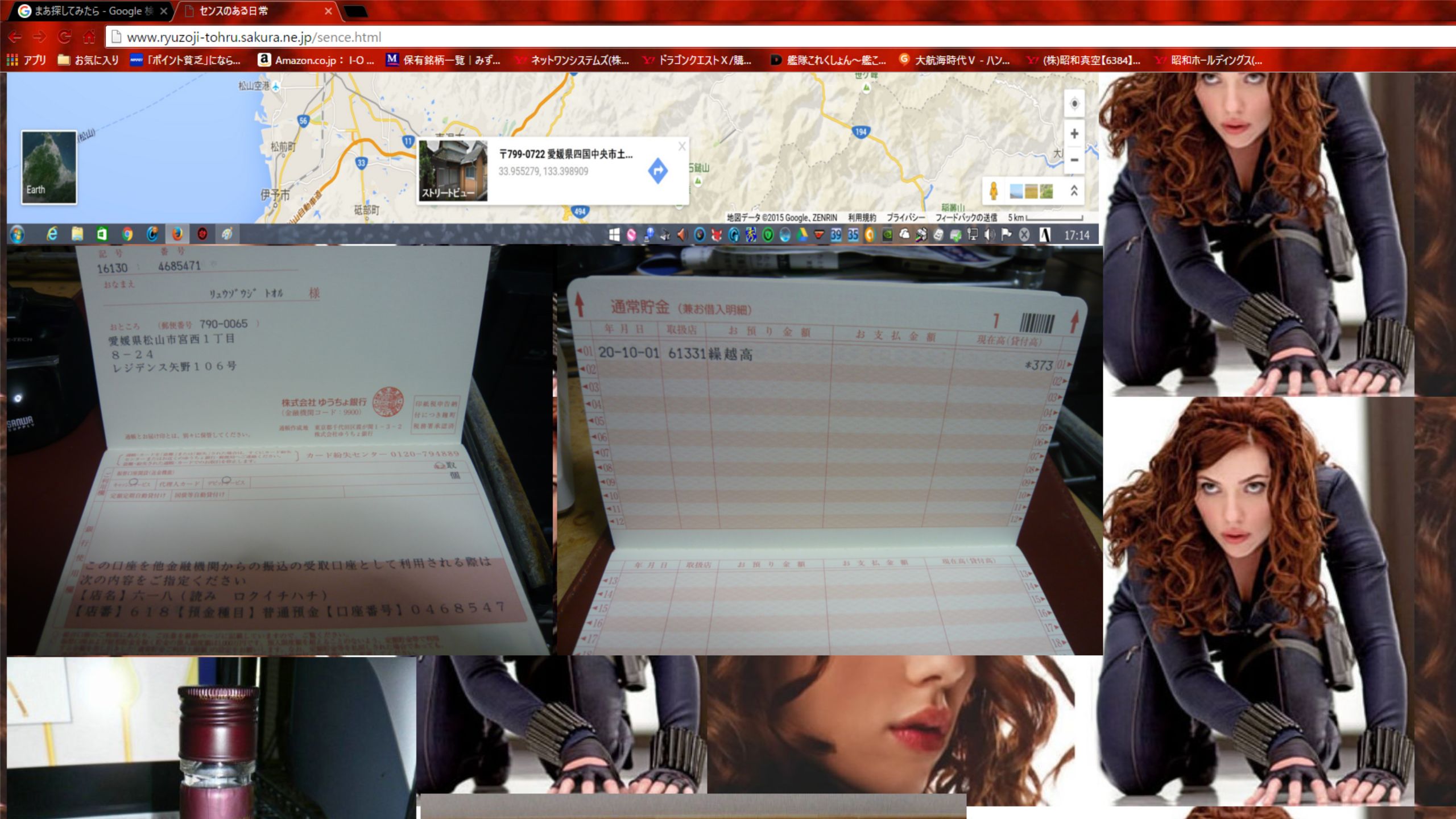The height and width of the screenshot is (819, 1456).
Task: Click the white flag action center tray icon
Action: [x=1007, y=235]
